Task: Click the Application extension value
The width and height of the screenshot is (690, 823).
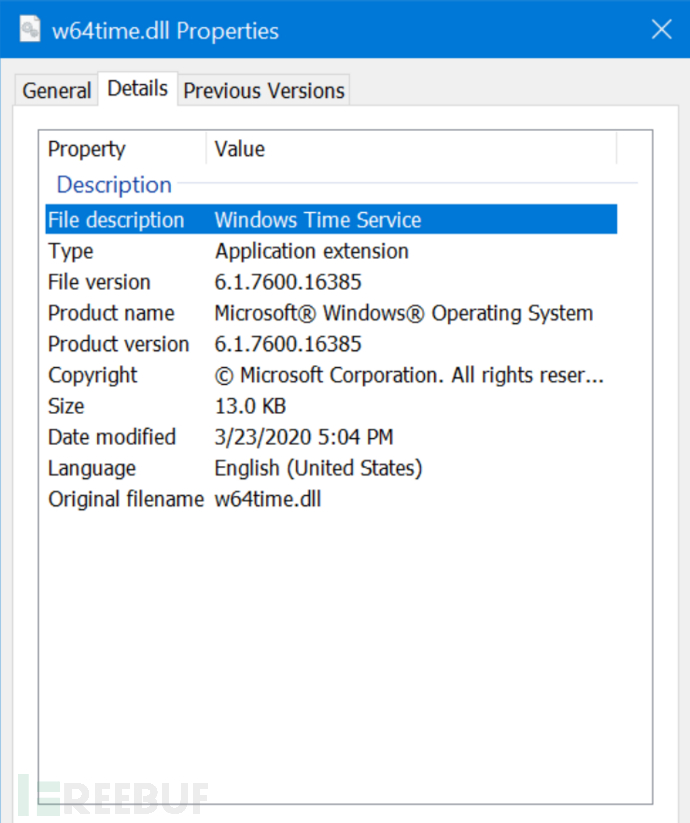Action: click(312, 251)
